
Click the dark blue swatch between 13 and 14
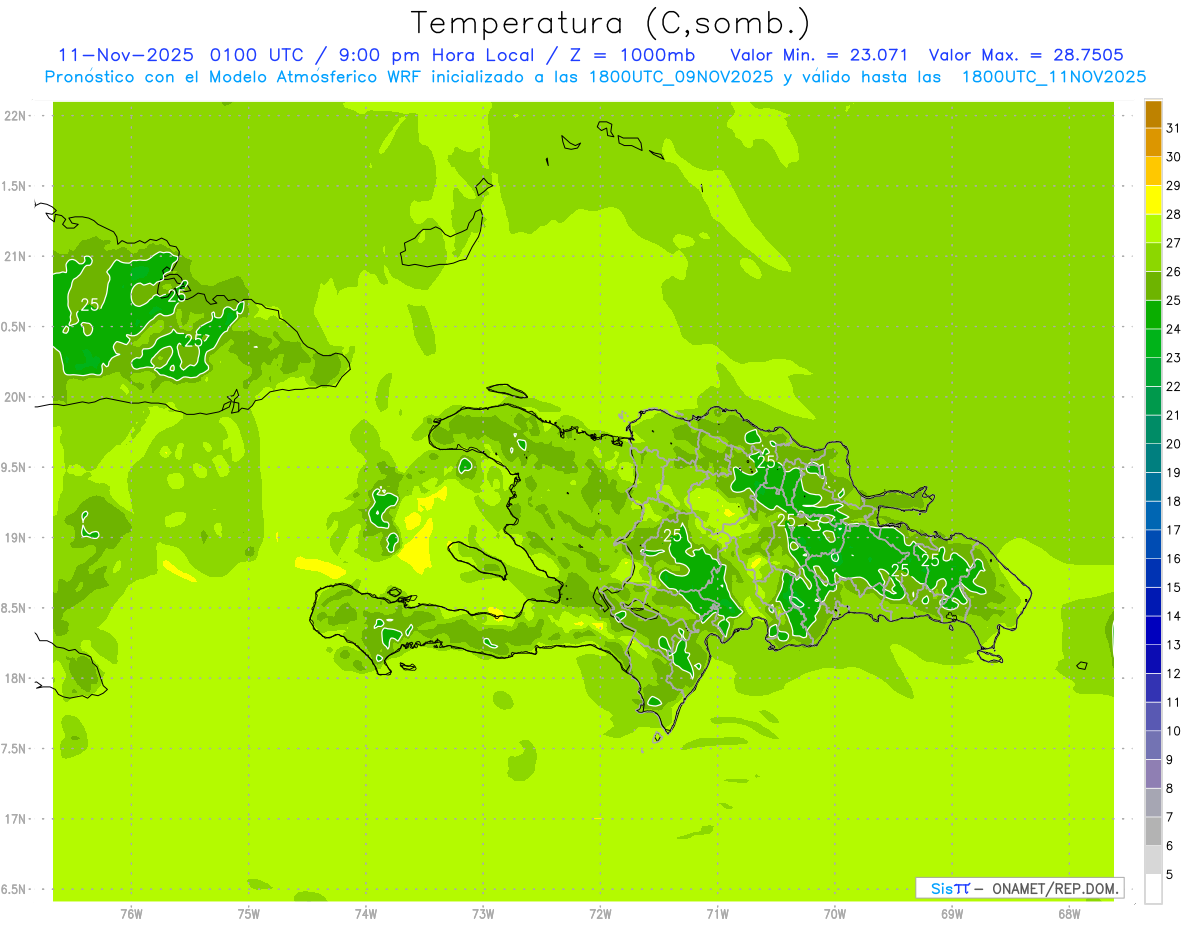coord(1153,630)
